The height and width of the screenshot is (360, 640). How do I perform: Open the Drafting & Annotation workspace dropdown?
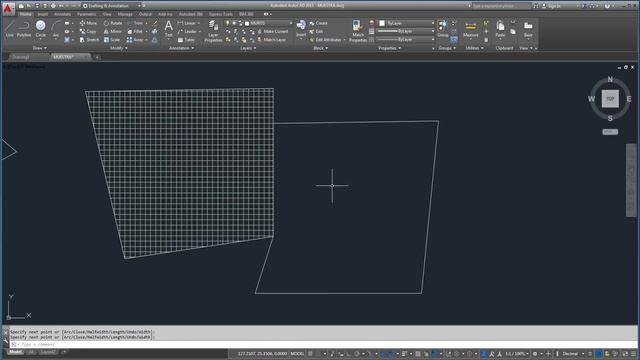[x=112, y=6]
